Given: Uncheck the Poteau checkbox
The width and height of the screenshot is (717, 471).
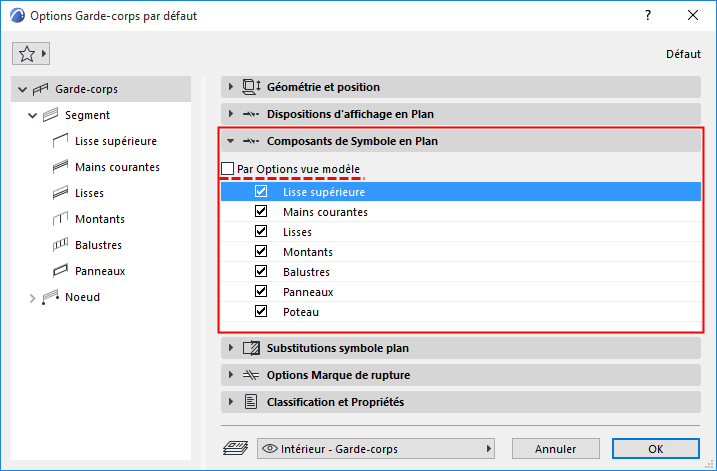Looking at the screenshot, I should [262, 312].
